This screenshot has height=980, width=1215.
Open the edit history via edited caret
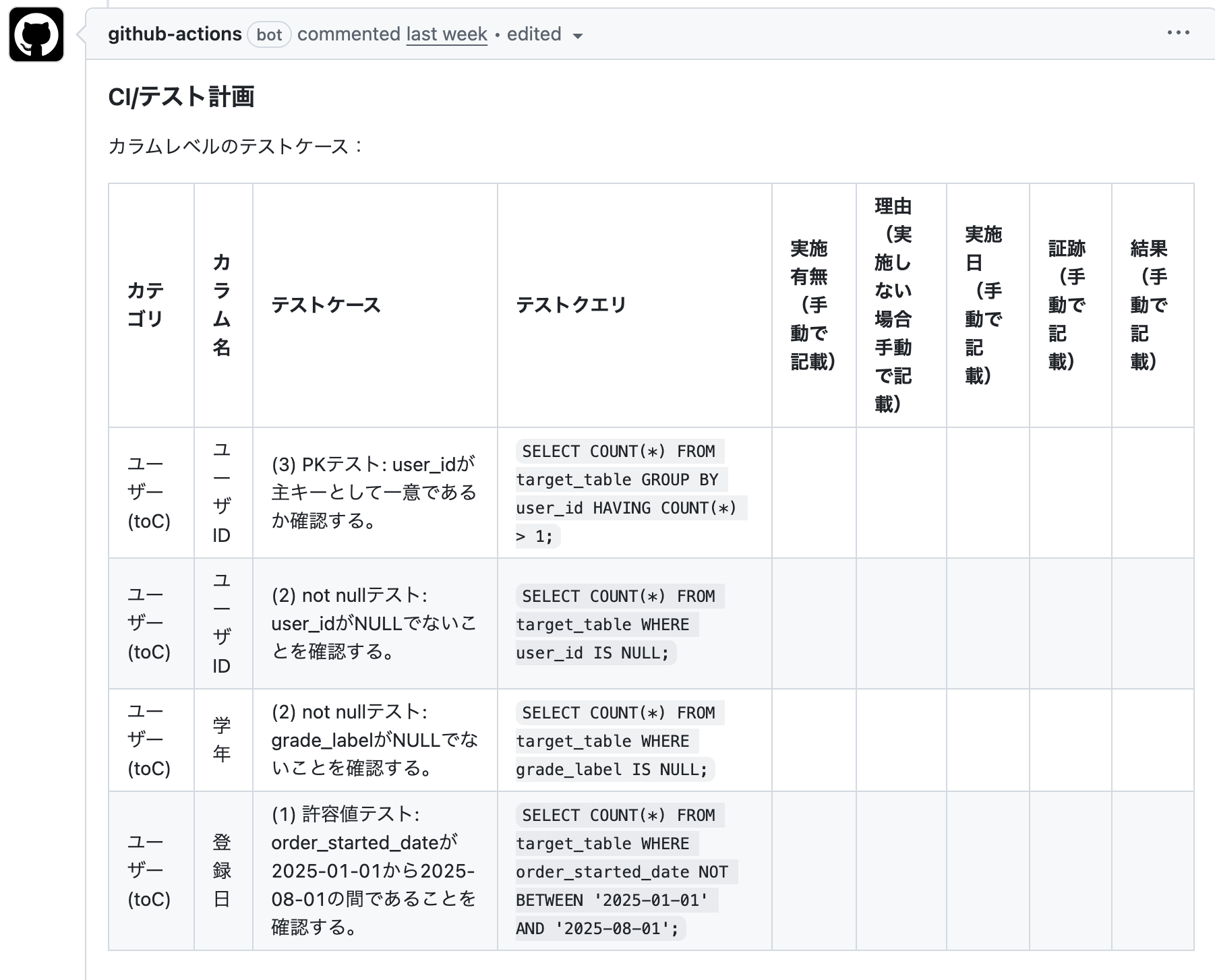click(x=579, y=36)
